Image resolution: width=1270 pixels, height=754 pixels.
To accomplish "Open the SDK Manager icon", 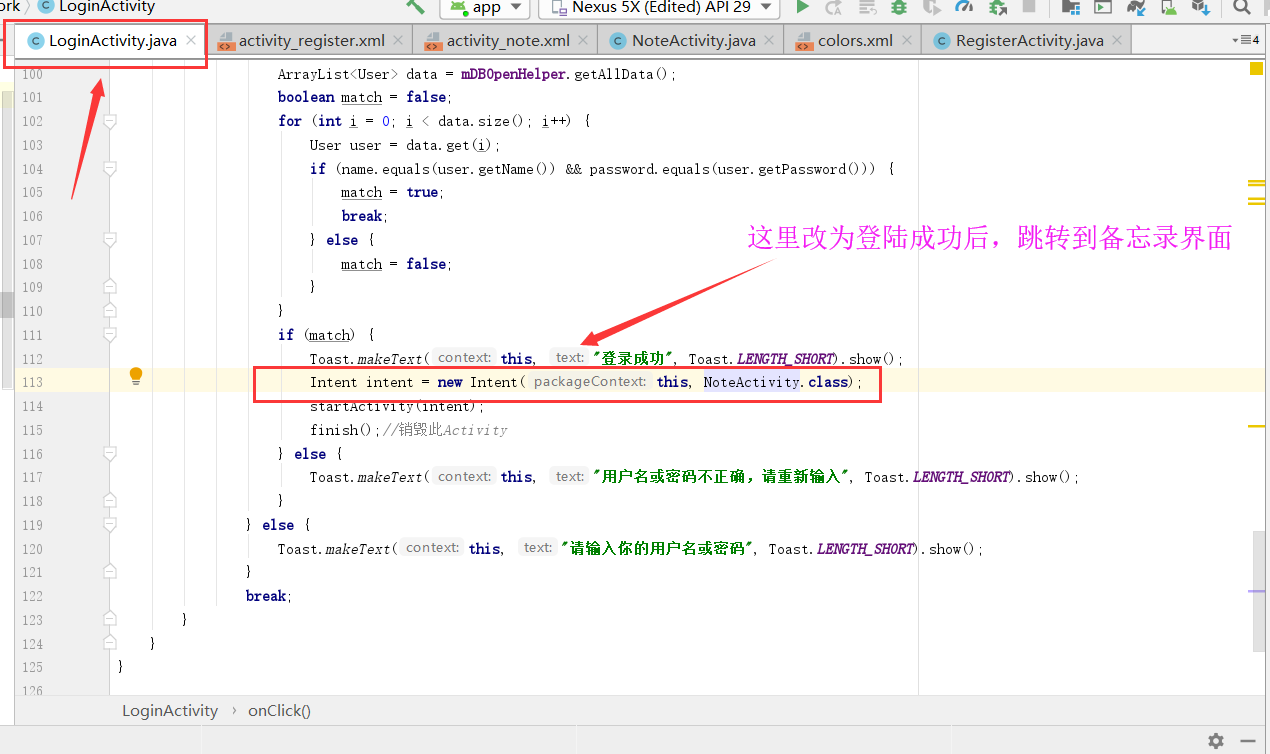I will point(1200,7).
